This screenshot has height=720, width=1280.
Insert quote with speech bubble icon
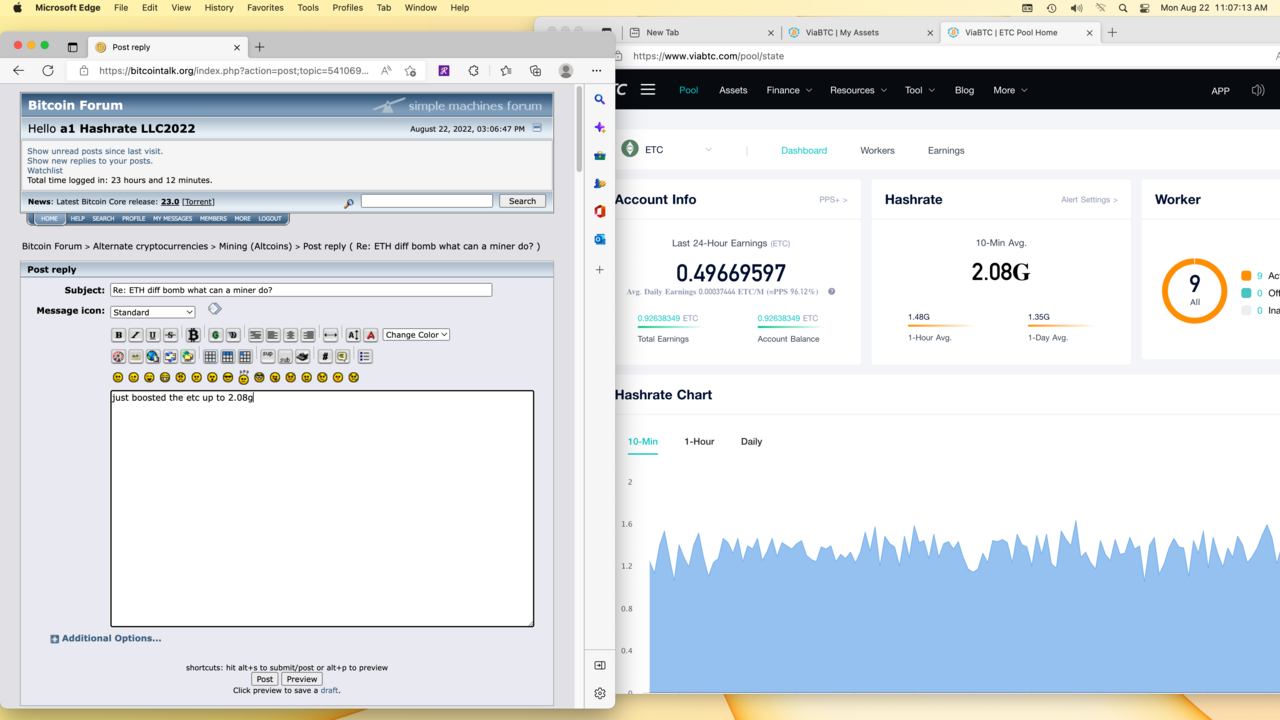342,357
